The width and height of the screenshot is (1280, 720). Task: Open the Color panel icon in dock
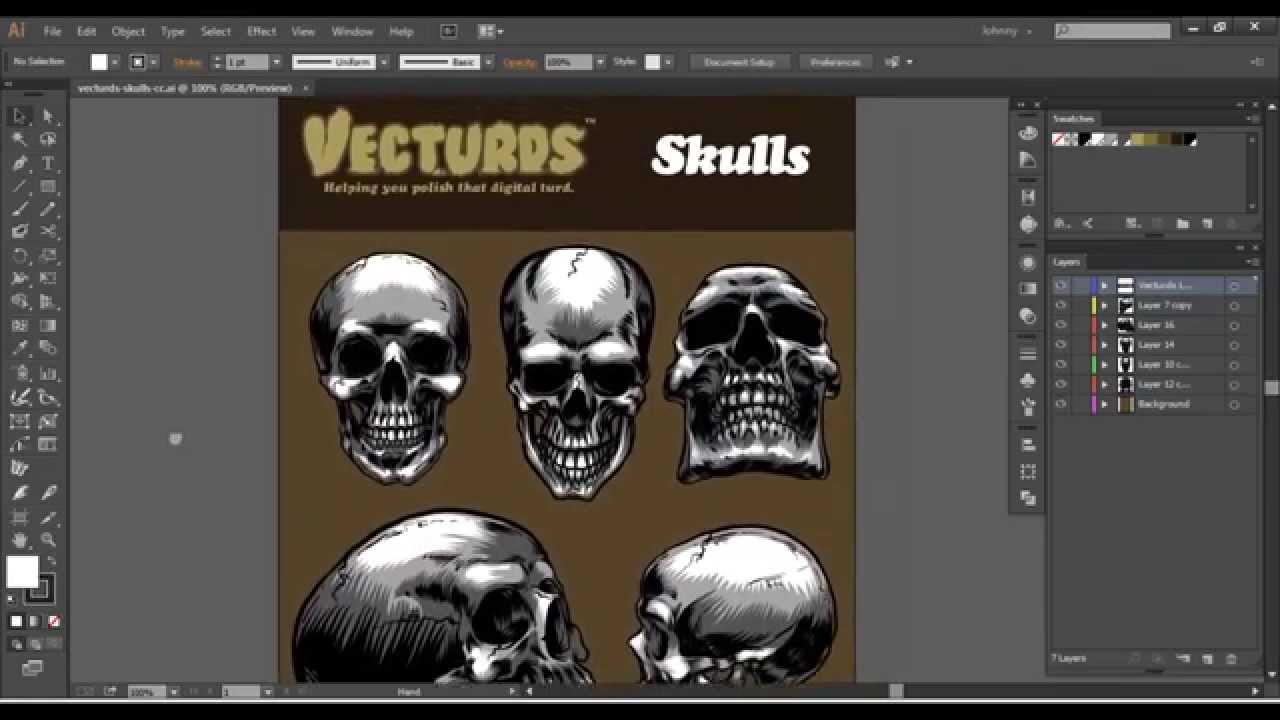tap(1028, 133)
